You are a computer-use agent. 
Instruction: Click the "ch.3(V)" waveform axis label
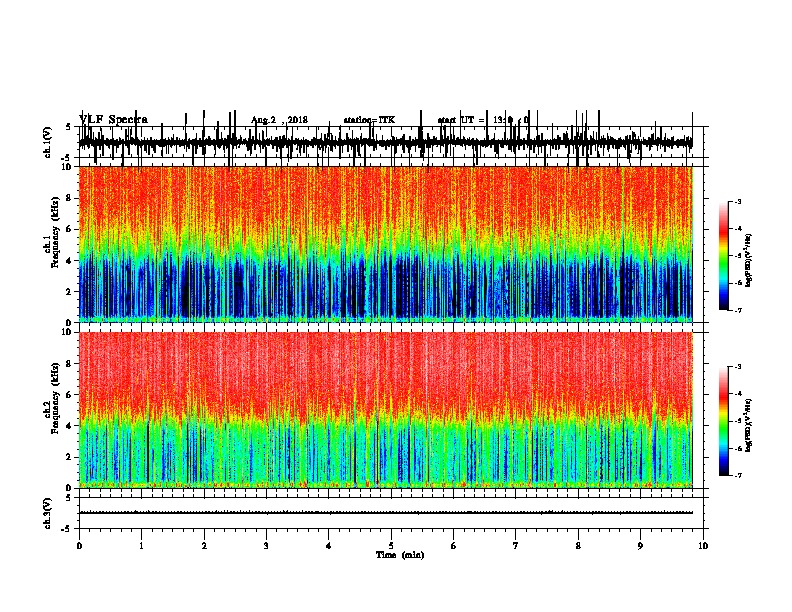click(48, 513)
